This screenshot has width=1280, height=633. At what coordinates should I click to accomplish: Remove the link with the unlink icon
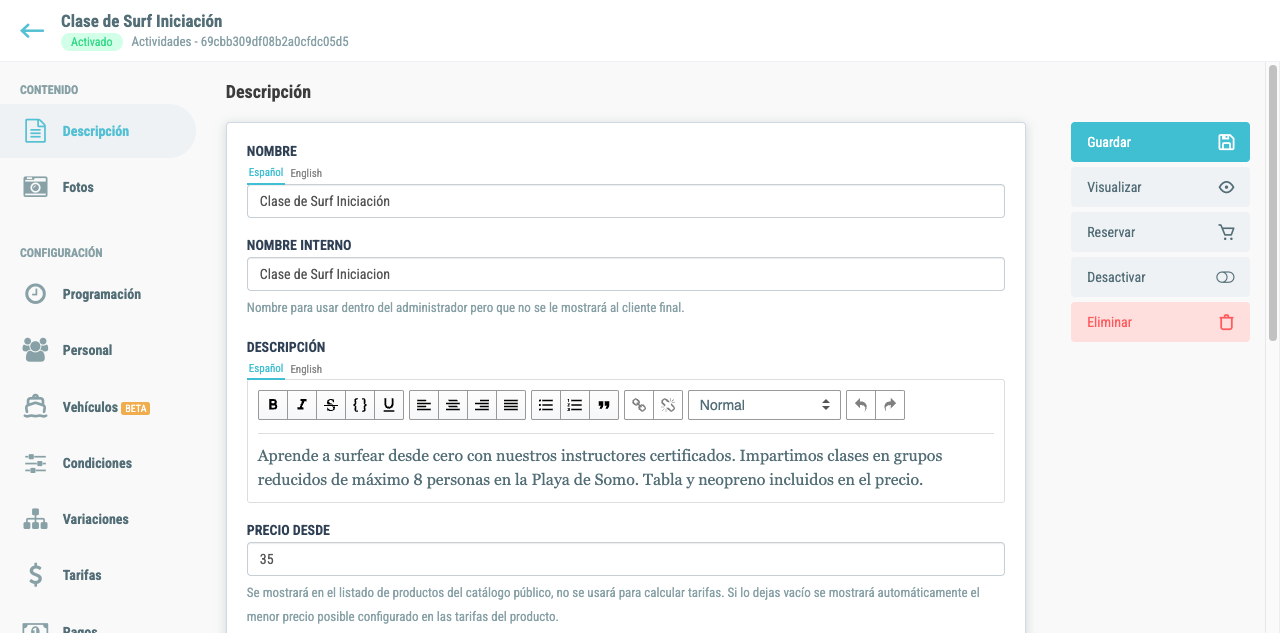point(668,405)
